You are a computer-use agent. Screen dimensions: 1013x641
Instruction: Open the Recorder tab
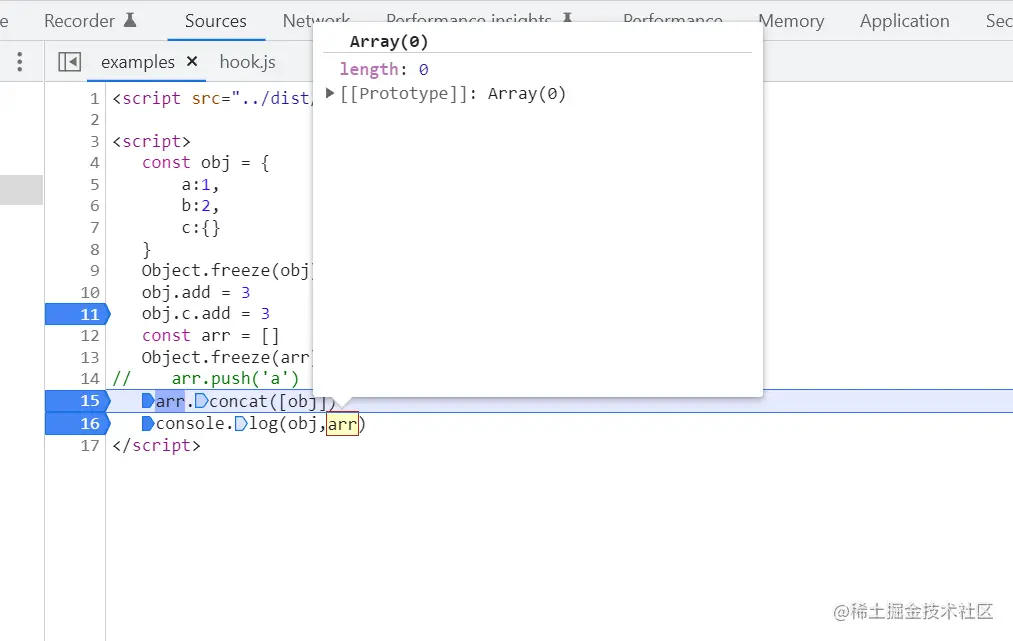(79, 21)
